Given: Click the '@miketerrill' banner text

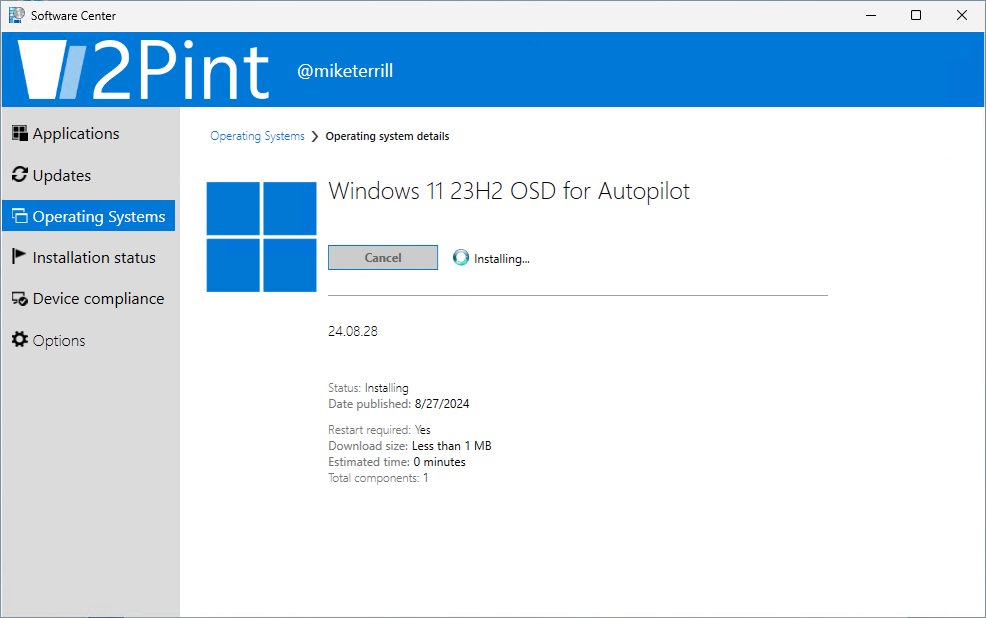Looking at the screenshot, I should pyautogui.click(x=345, y=71).
